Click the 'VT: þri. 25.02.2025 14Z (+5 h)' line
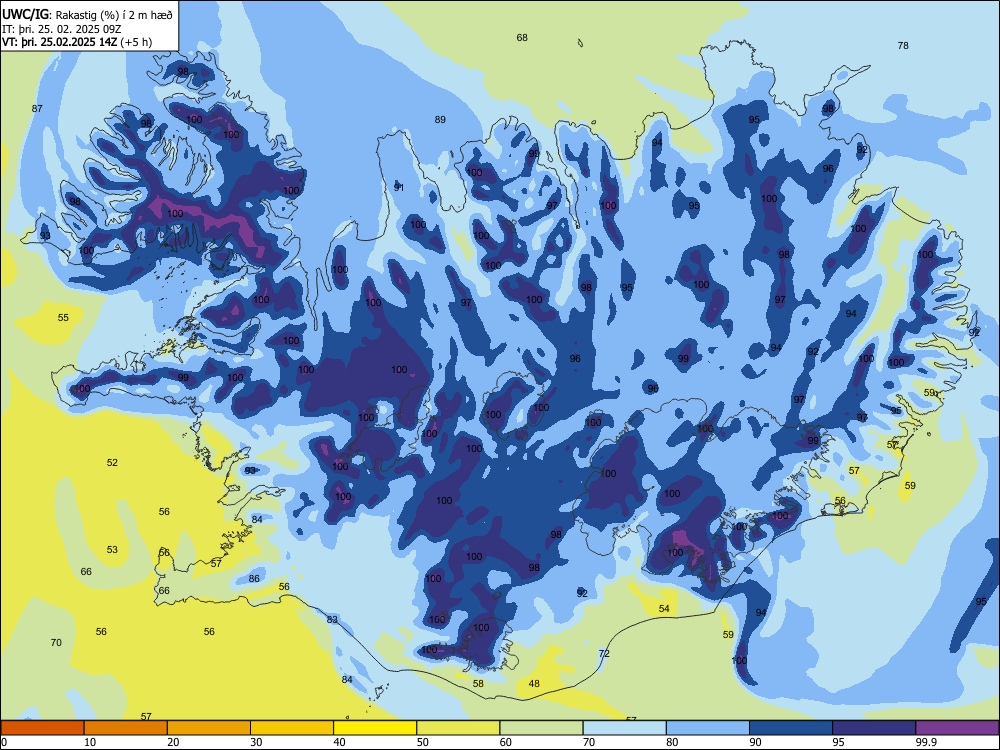Viewport: 1000px width, 750px height. 77,42
